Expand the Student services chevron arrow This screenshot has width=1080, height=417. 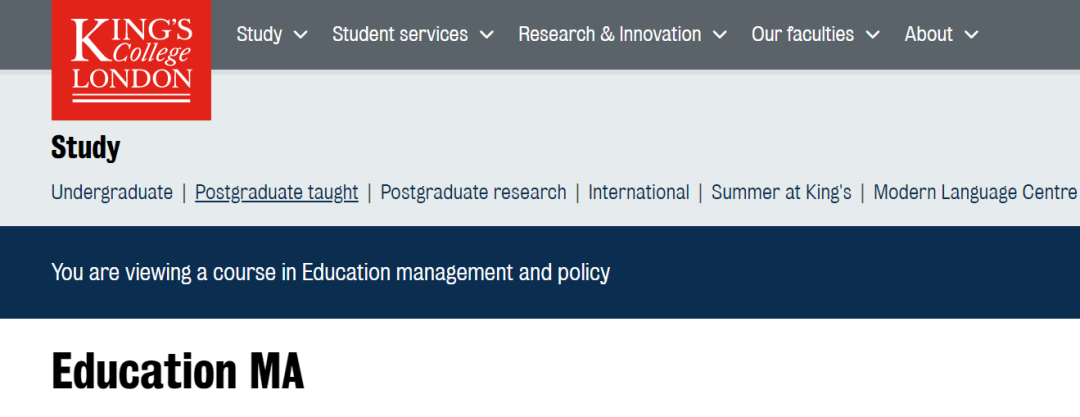tap(487, 35)
